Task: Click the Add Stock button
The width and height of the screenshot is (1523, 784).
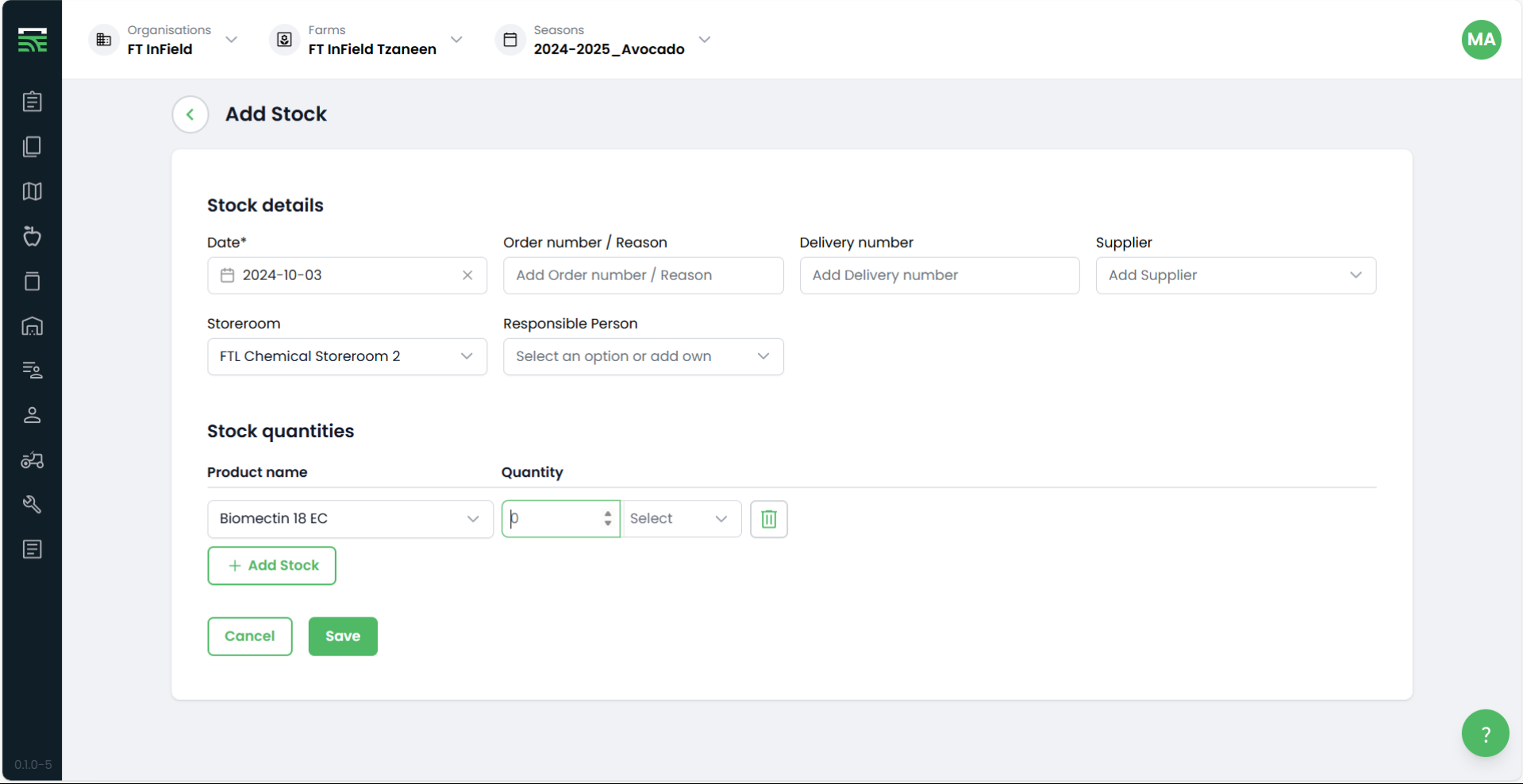Action: [x=271, y=566]
